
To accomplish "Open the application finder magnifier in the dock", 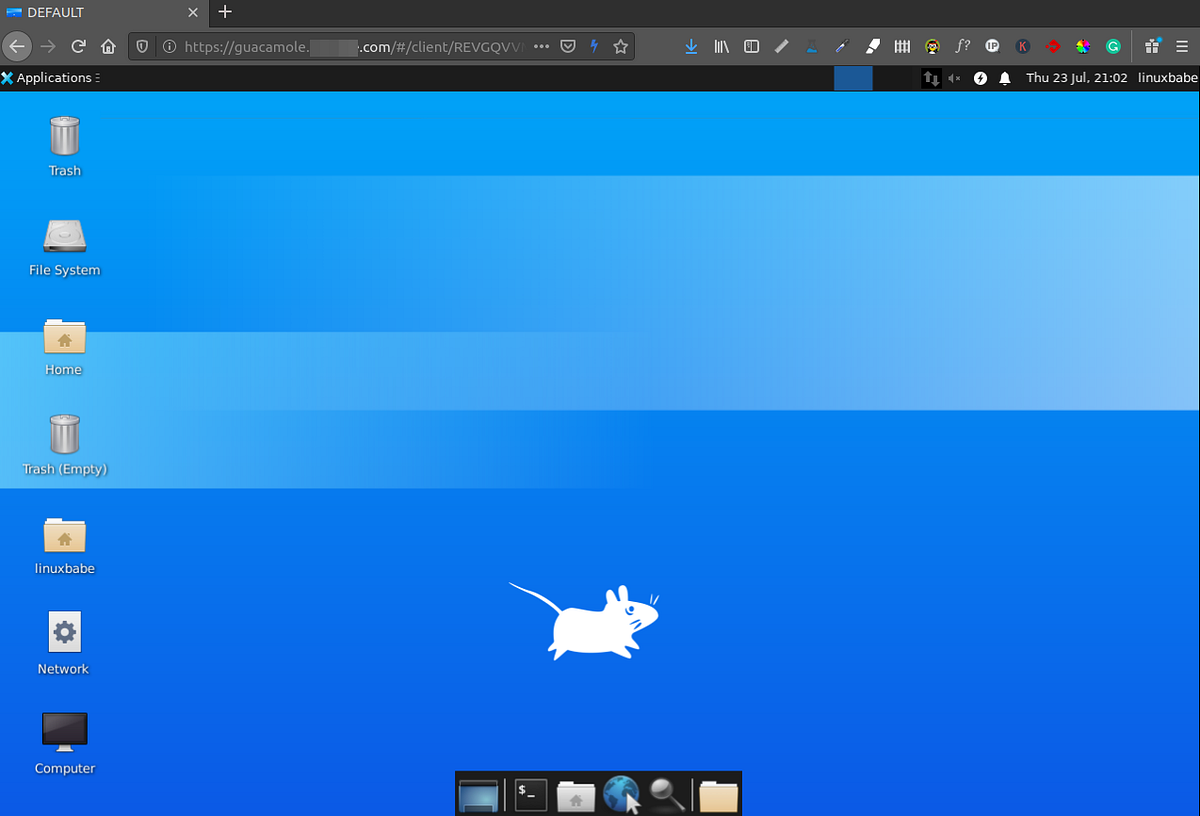I will tap(668, 793).
